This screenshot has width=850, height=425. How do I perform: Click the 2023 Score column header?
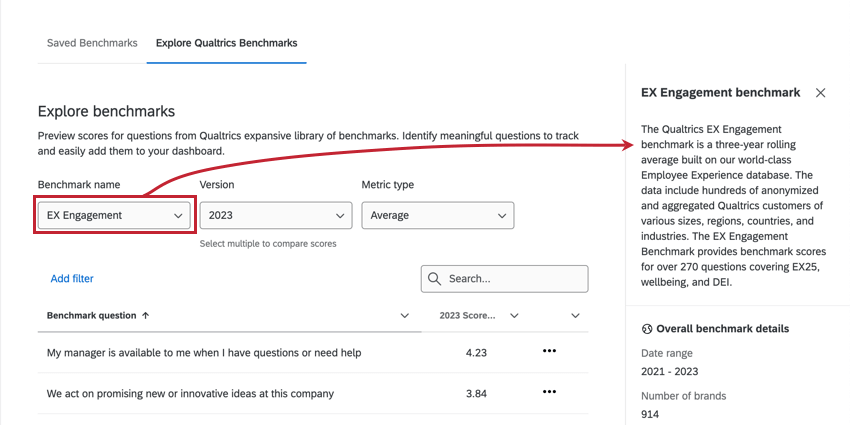(467, 316)
